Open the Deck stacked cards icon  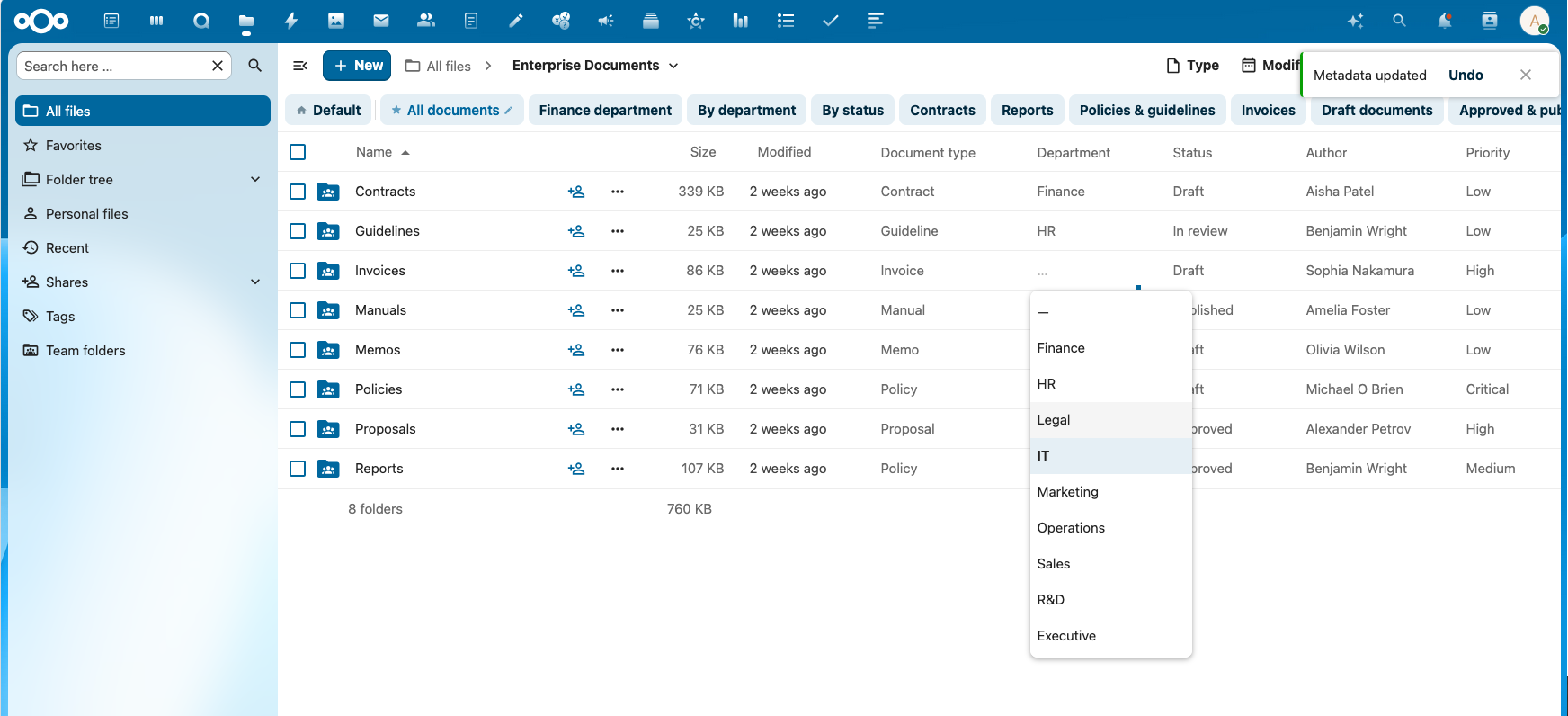(651, 21)
